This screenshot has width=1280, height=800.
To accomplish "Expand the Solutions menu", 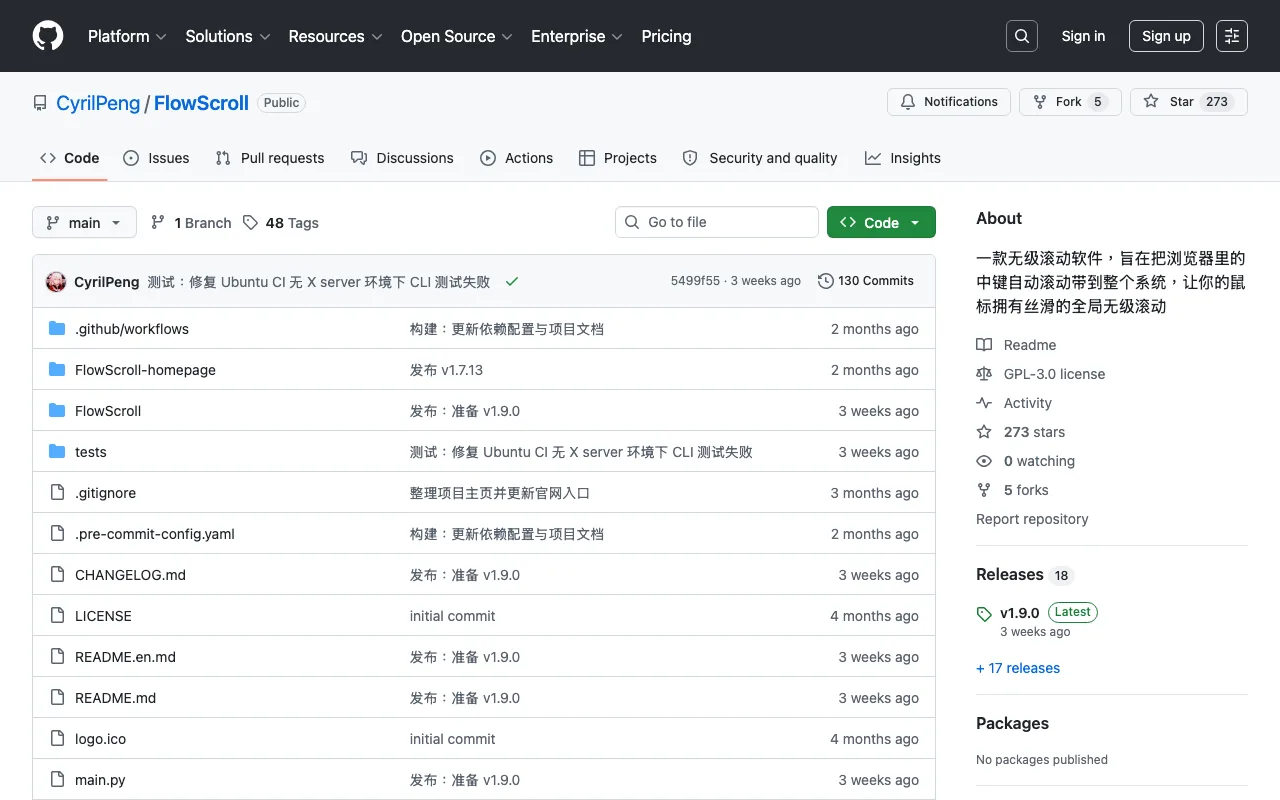I will pyautogui.click(x=228, y=36).
